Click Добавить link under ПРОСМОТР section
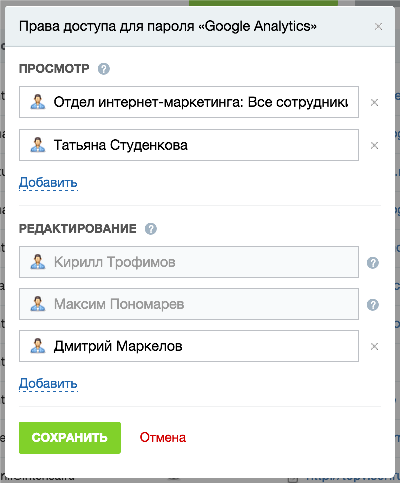Image resolution: width=400 pixels, height=483 pixels. tap(48, 183)
